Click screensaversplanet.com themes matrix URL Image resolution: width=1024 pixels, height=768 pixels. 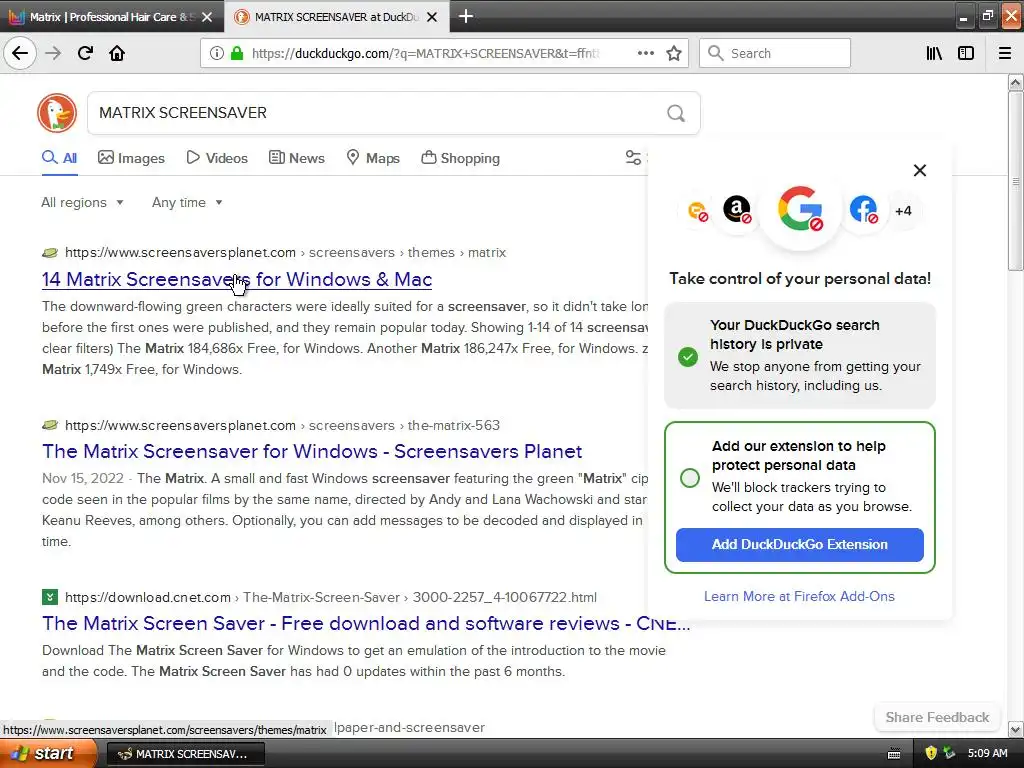pyautogui.click(x=285, y=252)
